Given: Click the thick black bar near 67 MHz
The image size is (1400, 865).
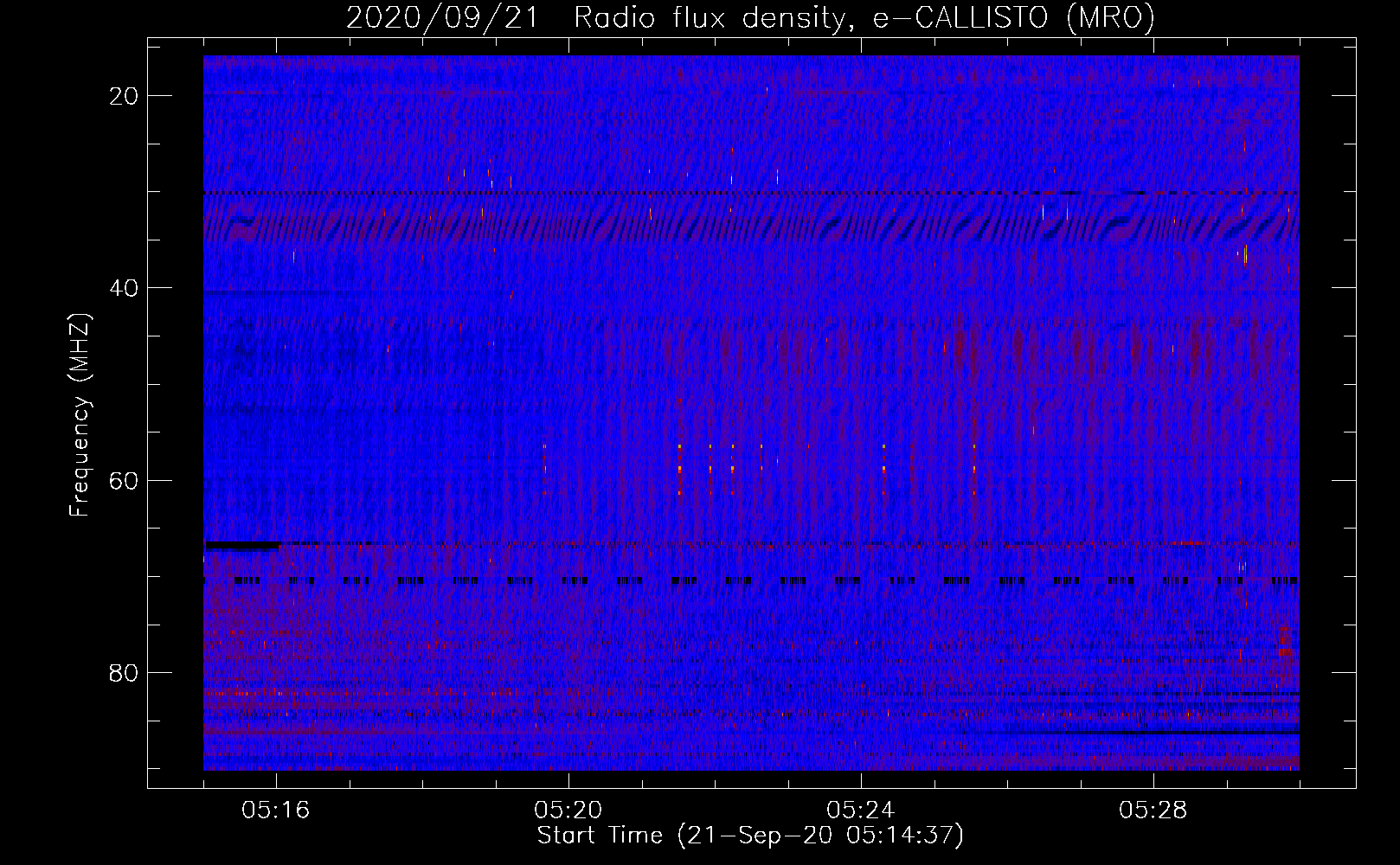Looking at the screenshot, I should coord(242,545).
